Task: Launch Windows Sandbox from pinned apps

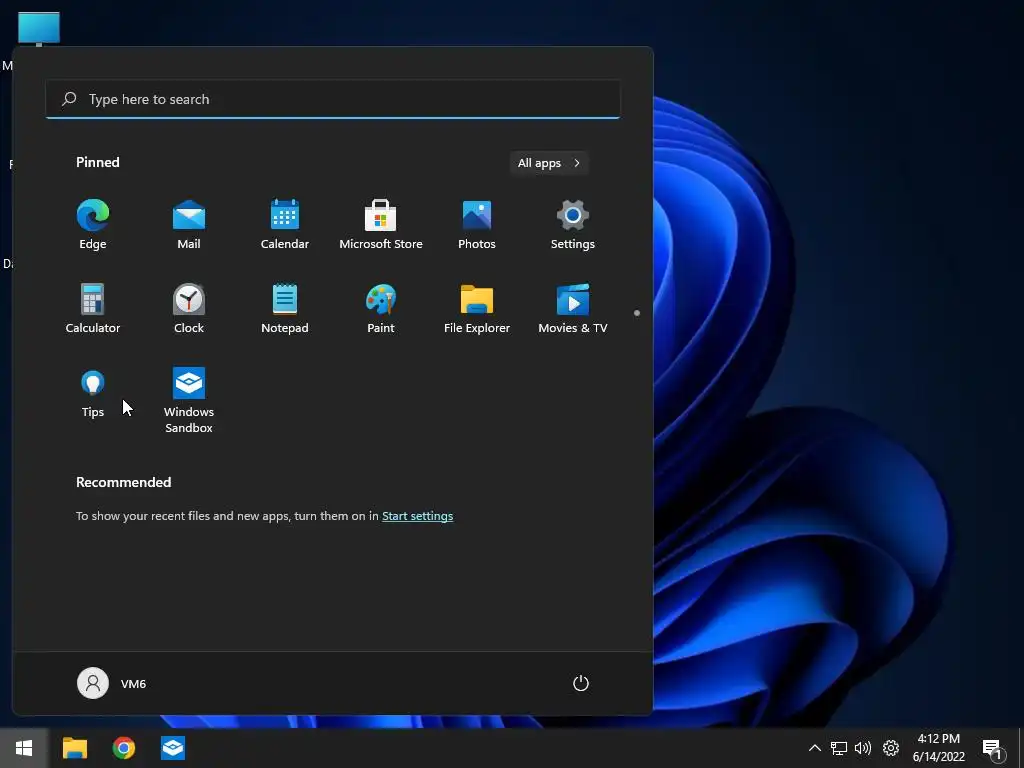Action: (189, 401)
